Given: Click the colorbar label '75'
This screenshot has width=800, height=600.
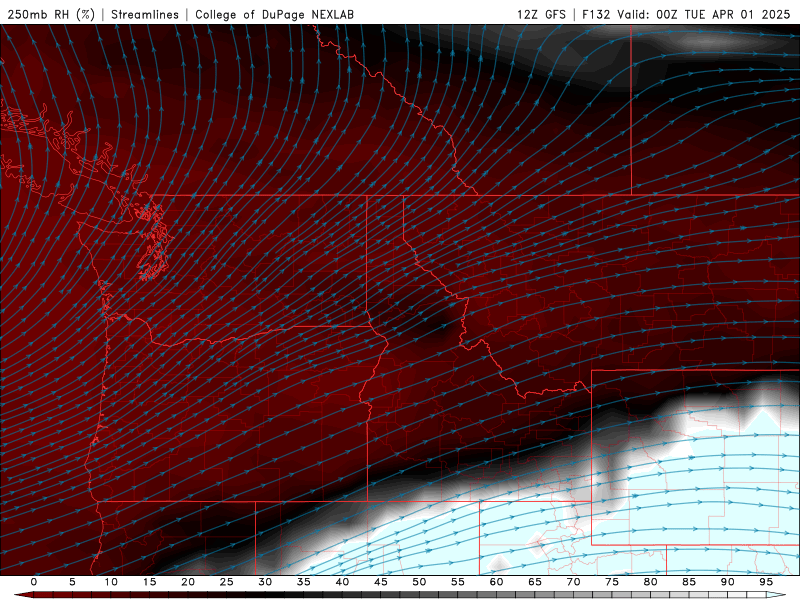Looking at the screenshot, I should [x=612, y=582].
